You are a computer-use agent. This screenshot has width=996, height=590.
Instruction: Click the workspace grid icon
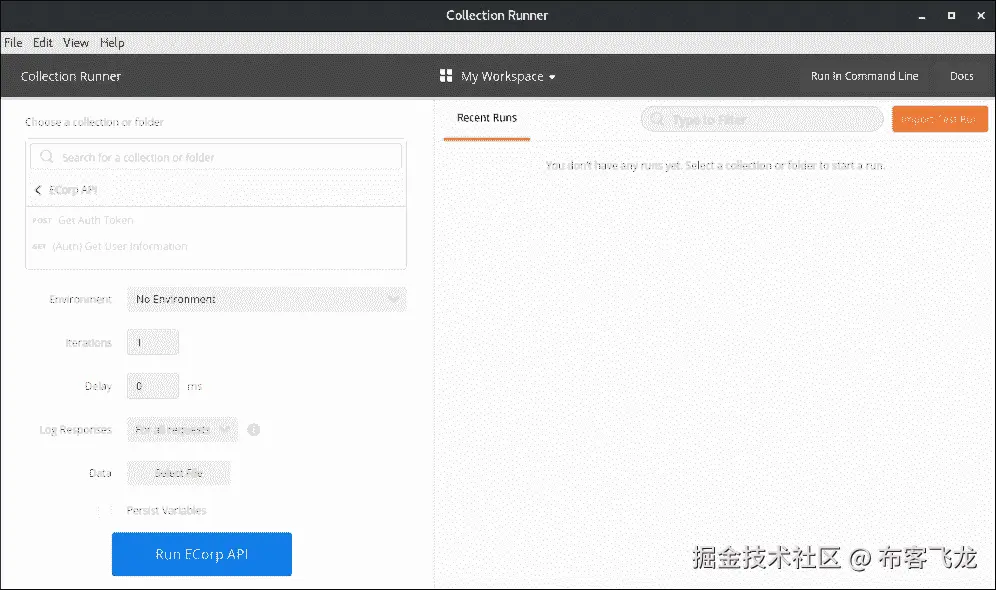[446, 76]
